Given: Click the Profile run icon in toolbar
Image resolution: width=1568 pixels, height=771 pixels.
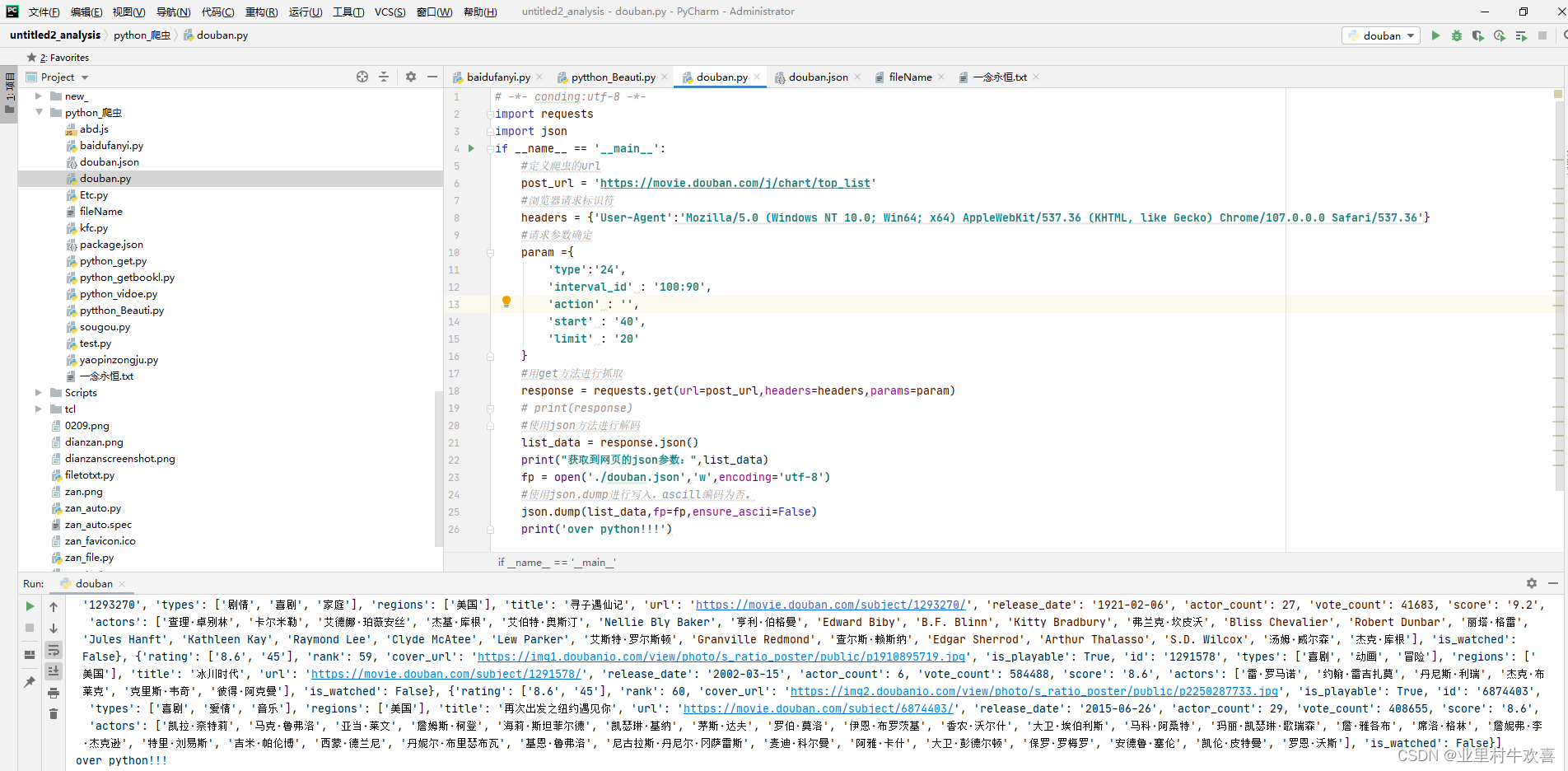Looking at the screenshot, I should point(1500,35).
